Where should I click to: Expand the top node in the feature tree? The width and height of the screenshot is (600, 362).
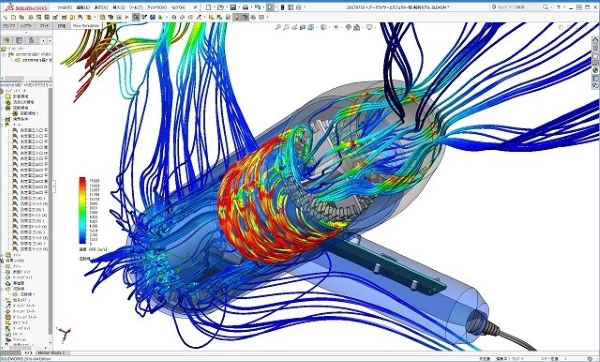pos(3,55)
